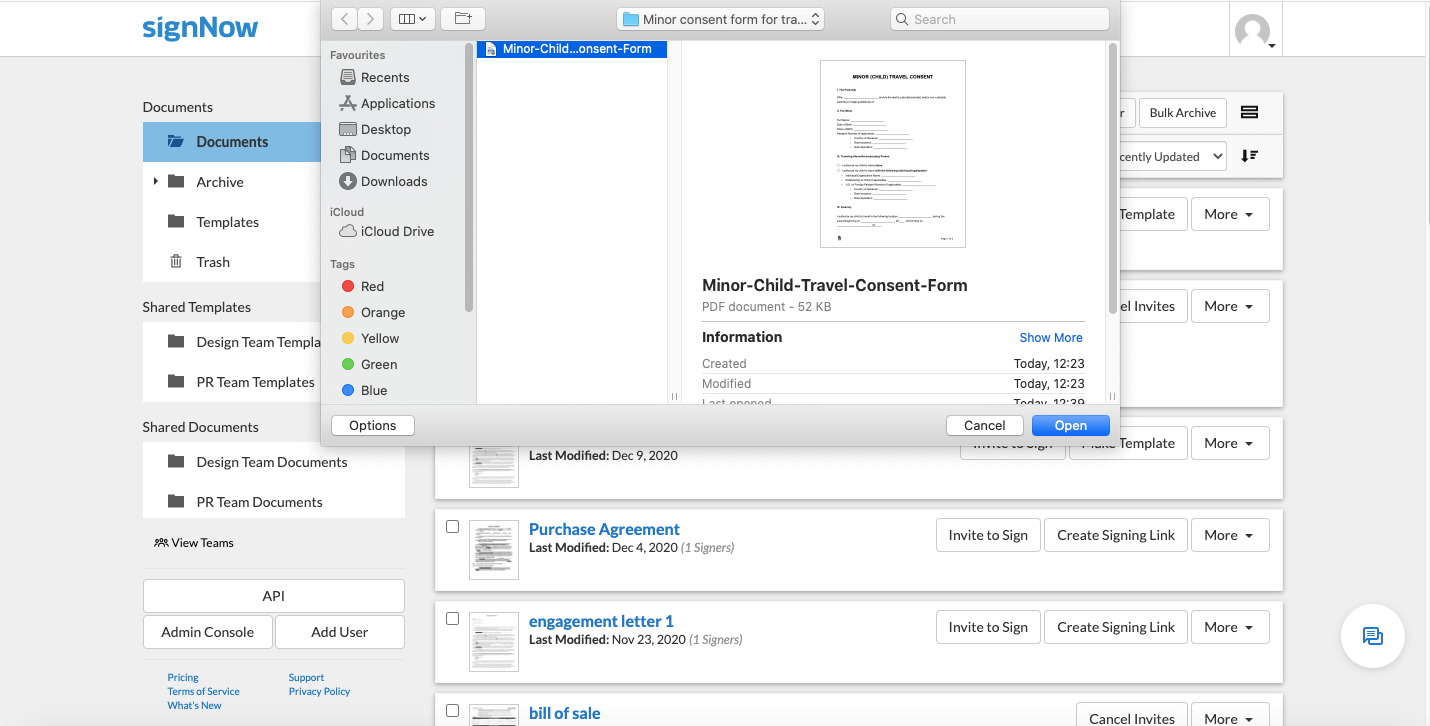Expand the Archive folder arrow
Image resolution: width=1430 pixels, height=726 pixels.
155,182
